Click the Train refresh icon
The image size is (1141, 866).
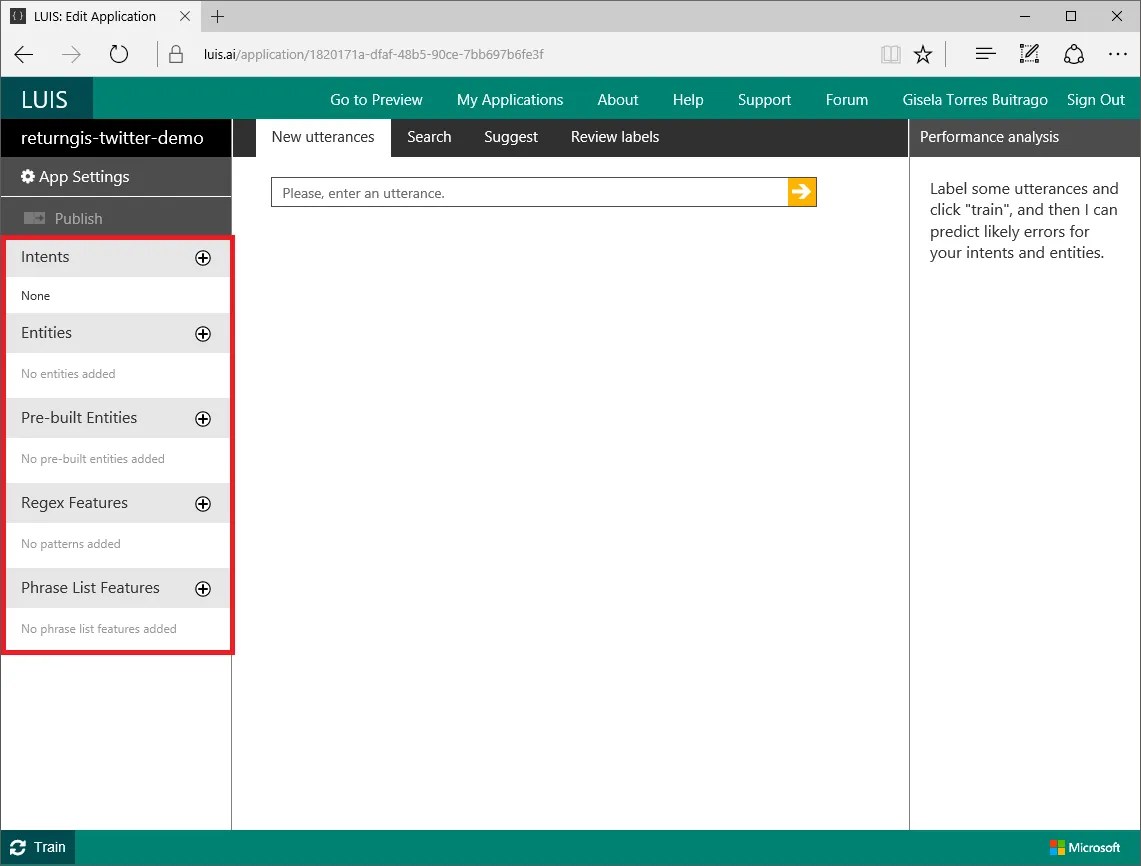click(18, 847)
